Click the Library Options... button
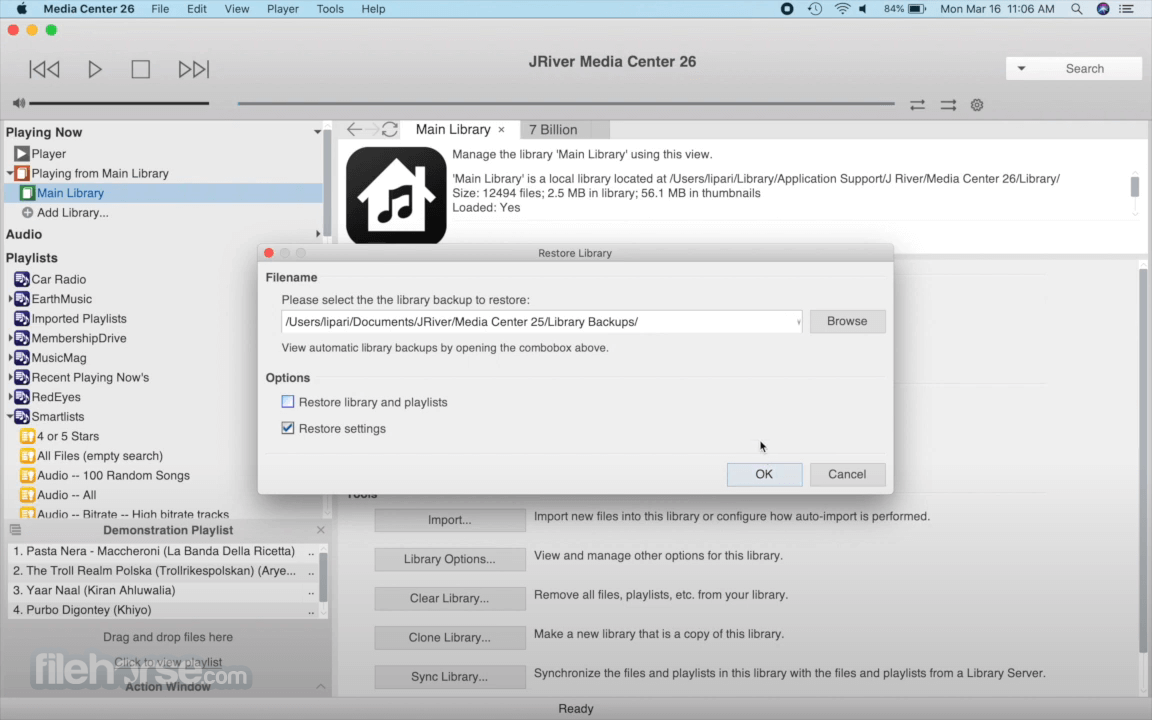 tap(450, 559)
